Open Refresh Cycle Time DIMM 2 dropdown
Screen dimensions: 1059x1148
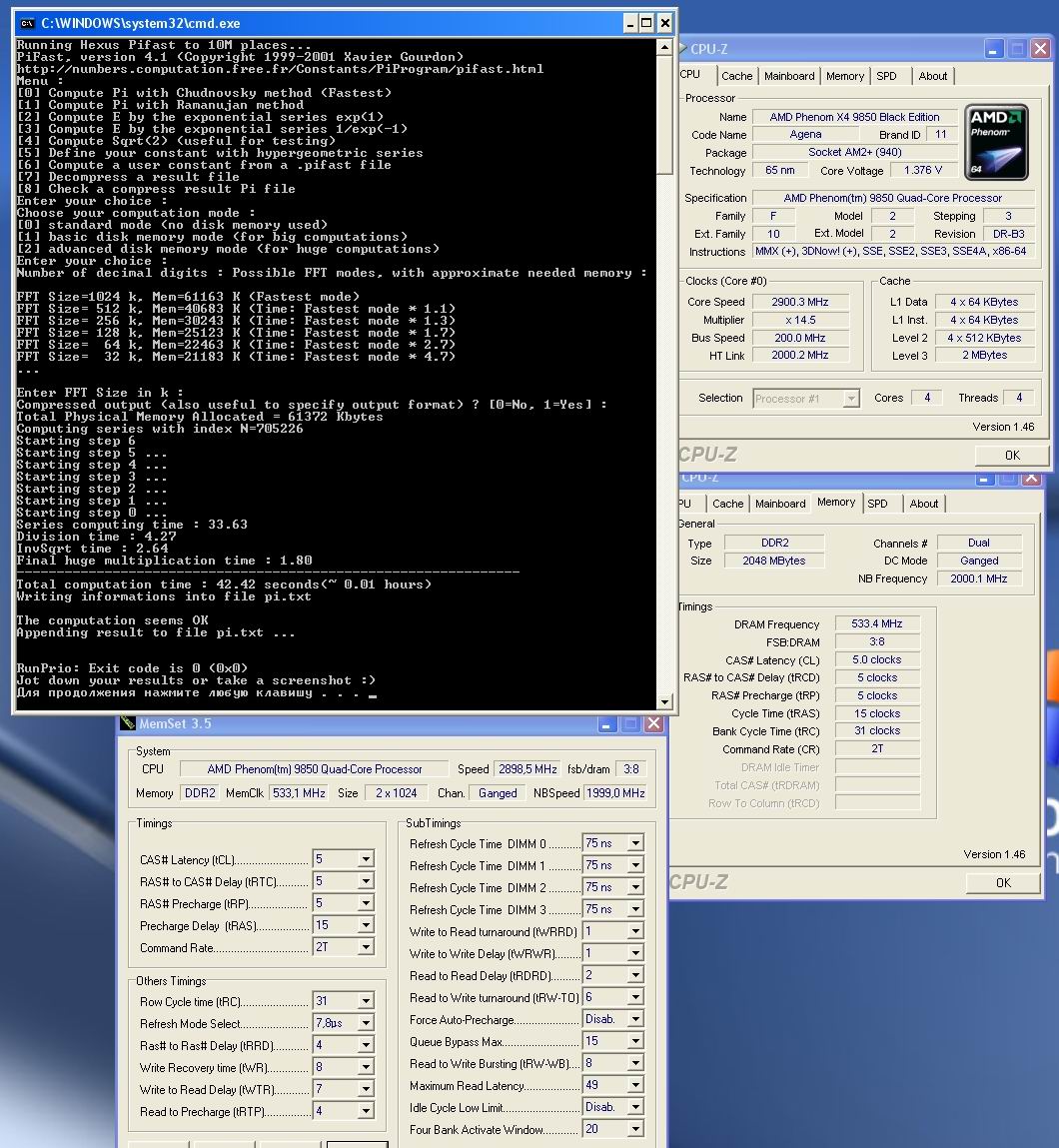point(635,887)
